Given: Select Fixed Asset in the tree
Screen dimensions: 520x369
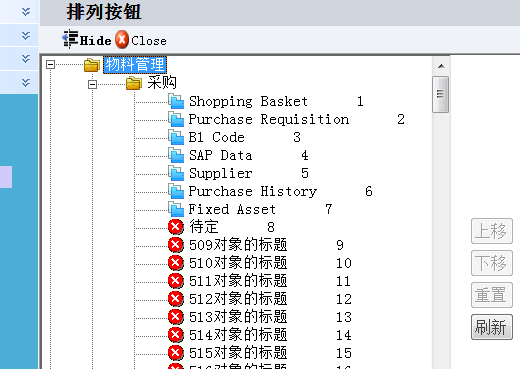Looking at the screenshot, I should tap(232, 209).
